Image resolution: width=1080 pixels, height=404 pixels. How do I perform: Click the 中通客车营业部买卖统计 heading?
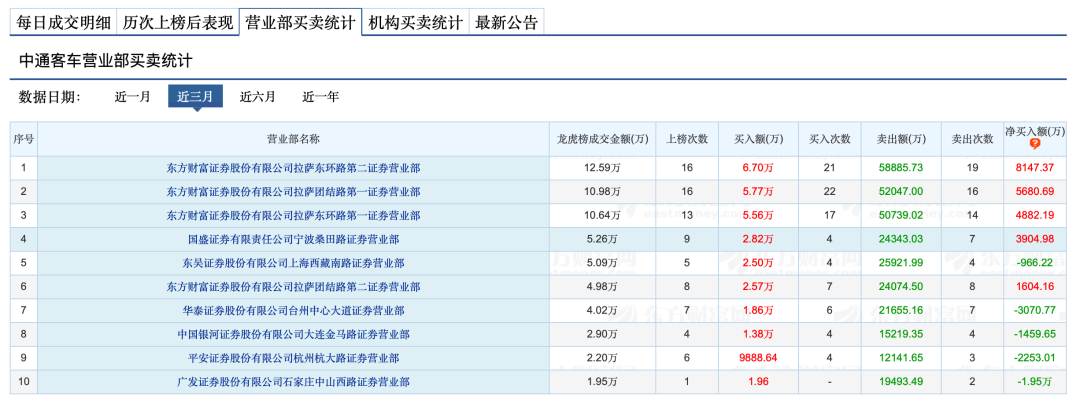105,61
